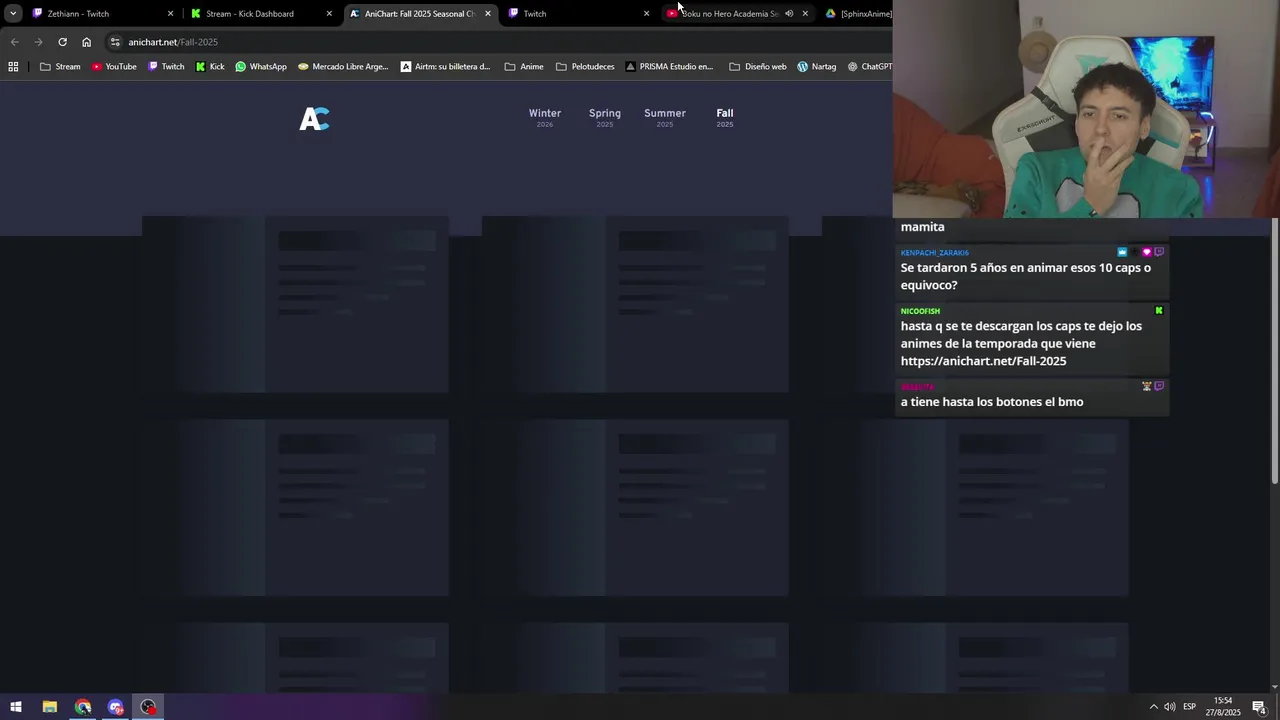Click the Kick badge on NICOOFISH message
This screenshot has width=1280, height=720.
(x=1159, y=311)
